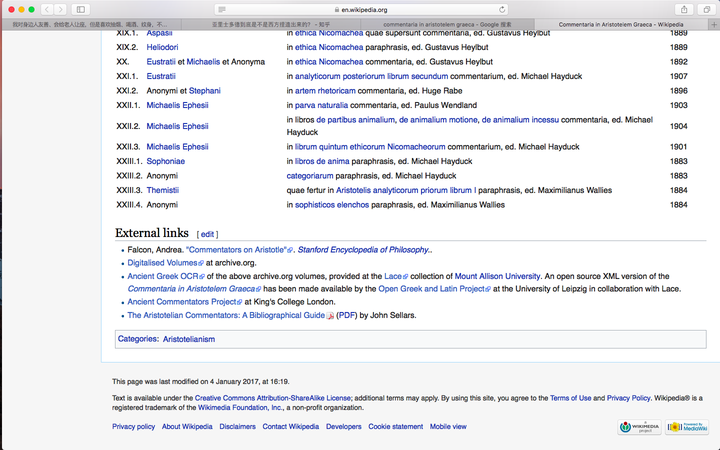Open Aristotelis analyticorum priorum librum I link
Screen dimensions: 720x450
tap(406, 190)
